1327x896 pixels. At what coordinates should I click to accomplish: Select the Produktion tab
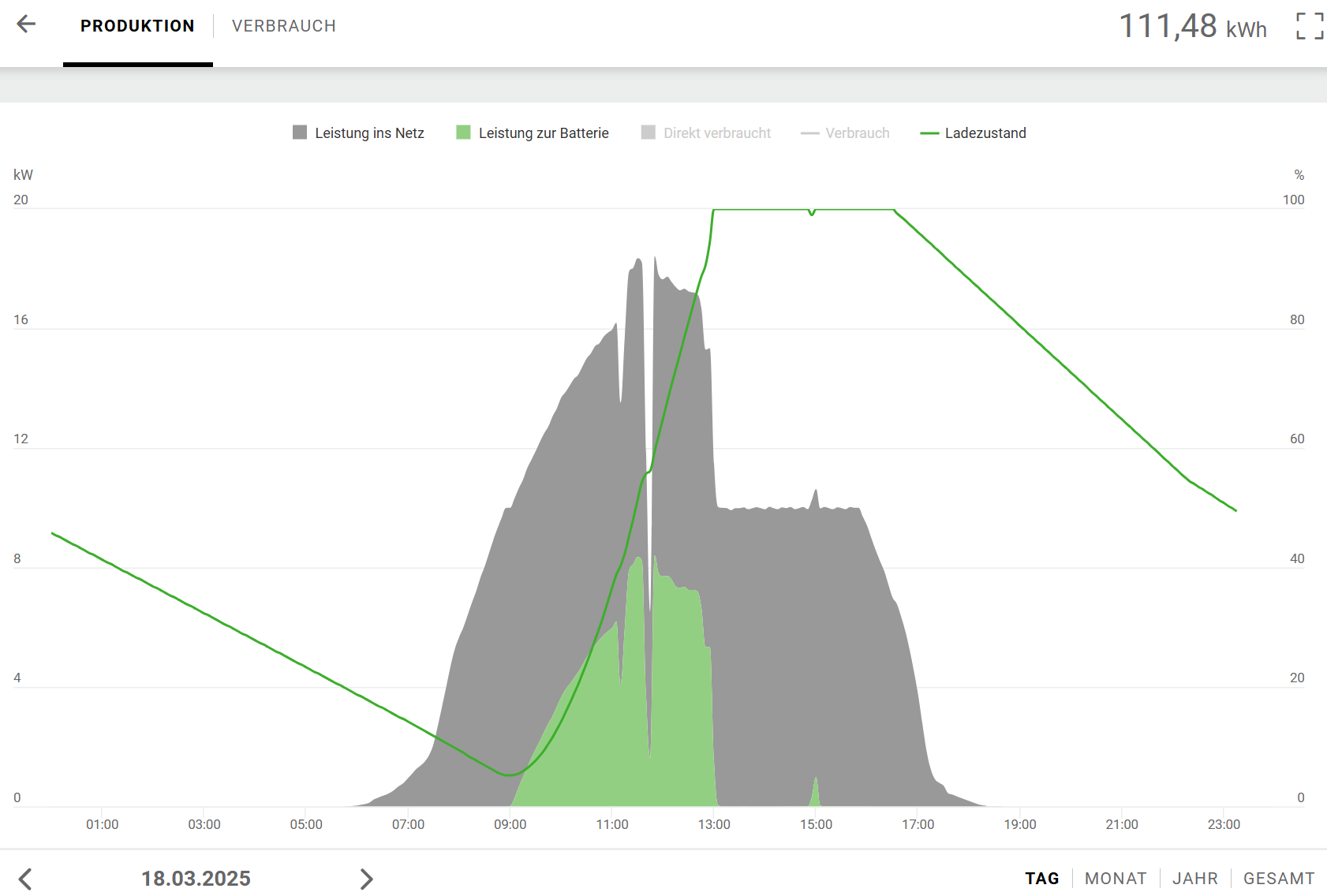coord(137,26)
